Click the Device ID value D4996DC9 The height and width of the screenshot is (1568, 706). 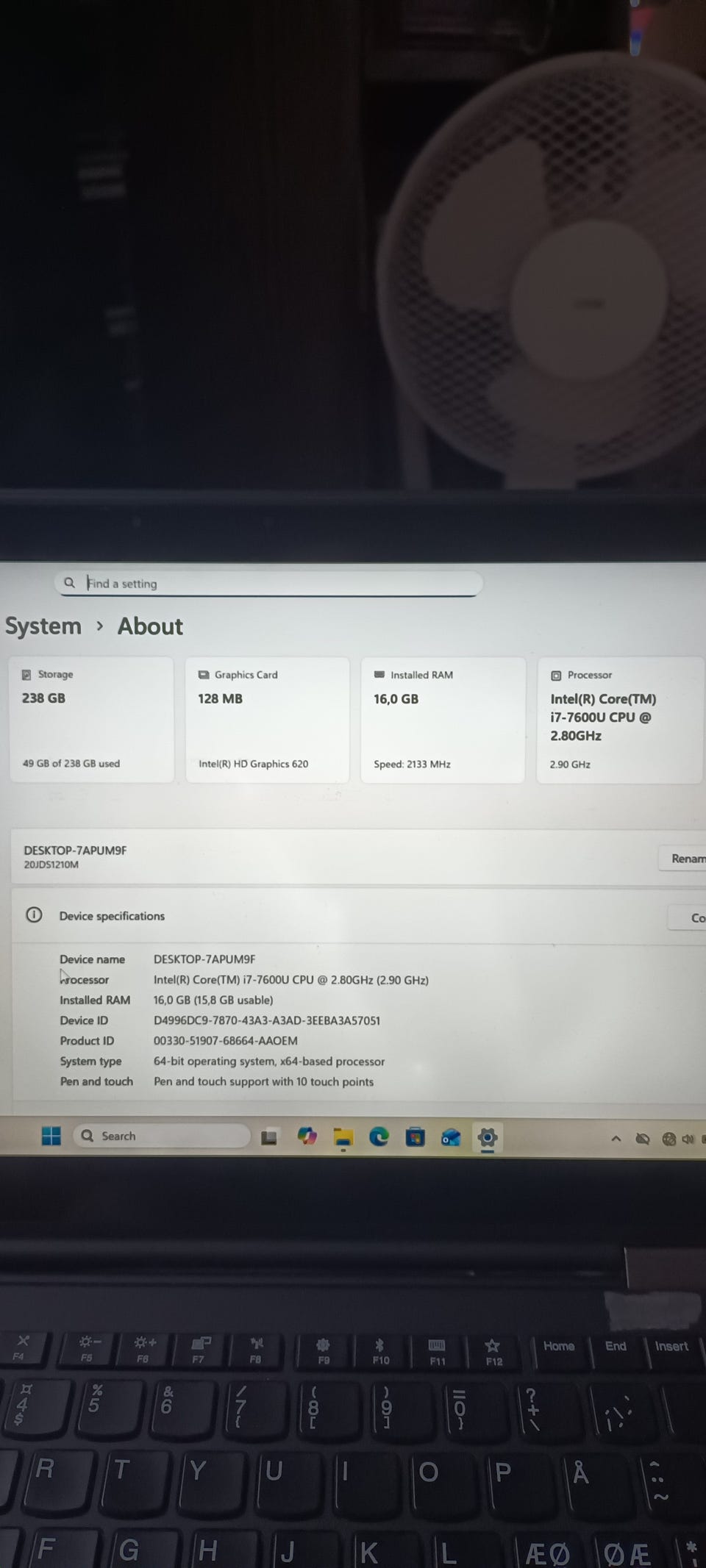[x=267, y=1020]
